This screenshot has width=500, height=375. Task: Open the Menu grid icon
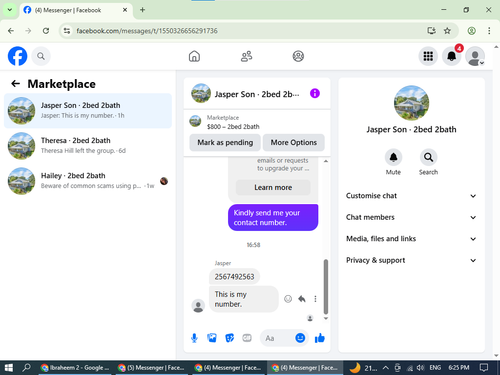[428, 56]
